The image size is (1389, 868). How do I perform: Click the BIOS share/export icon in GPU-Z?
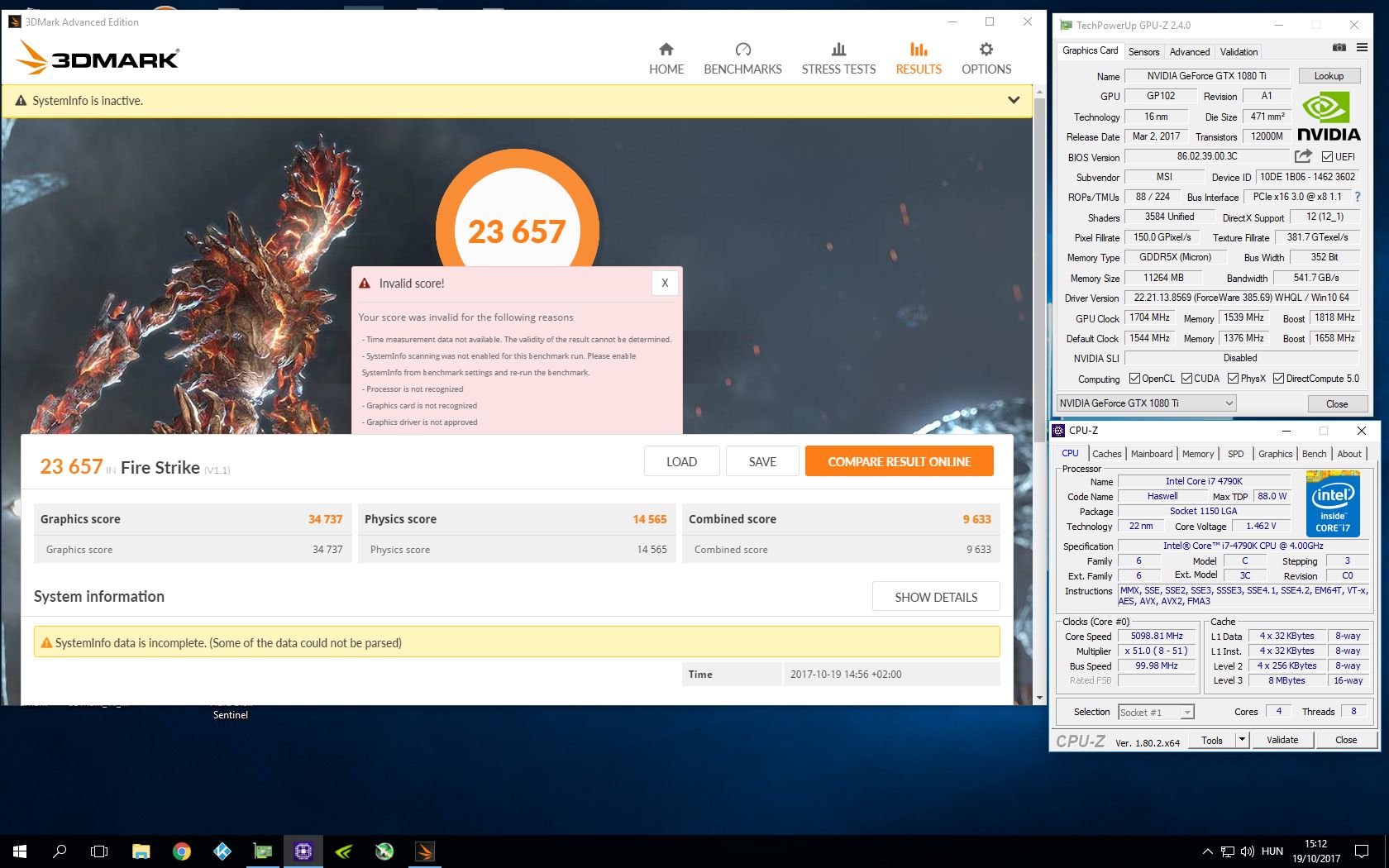(x=1303, y=156)
